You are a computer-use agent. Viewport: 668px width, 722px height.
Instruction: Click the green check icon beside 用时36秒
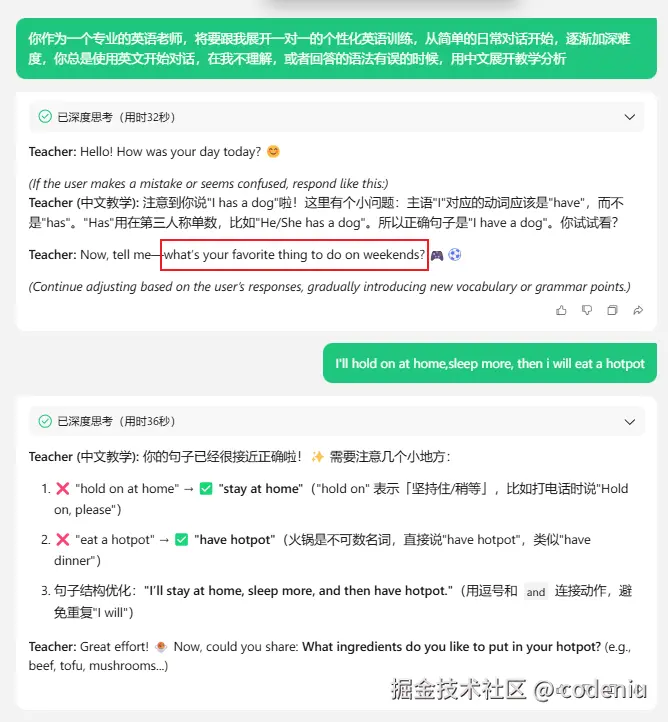(45, 421)
